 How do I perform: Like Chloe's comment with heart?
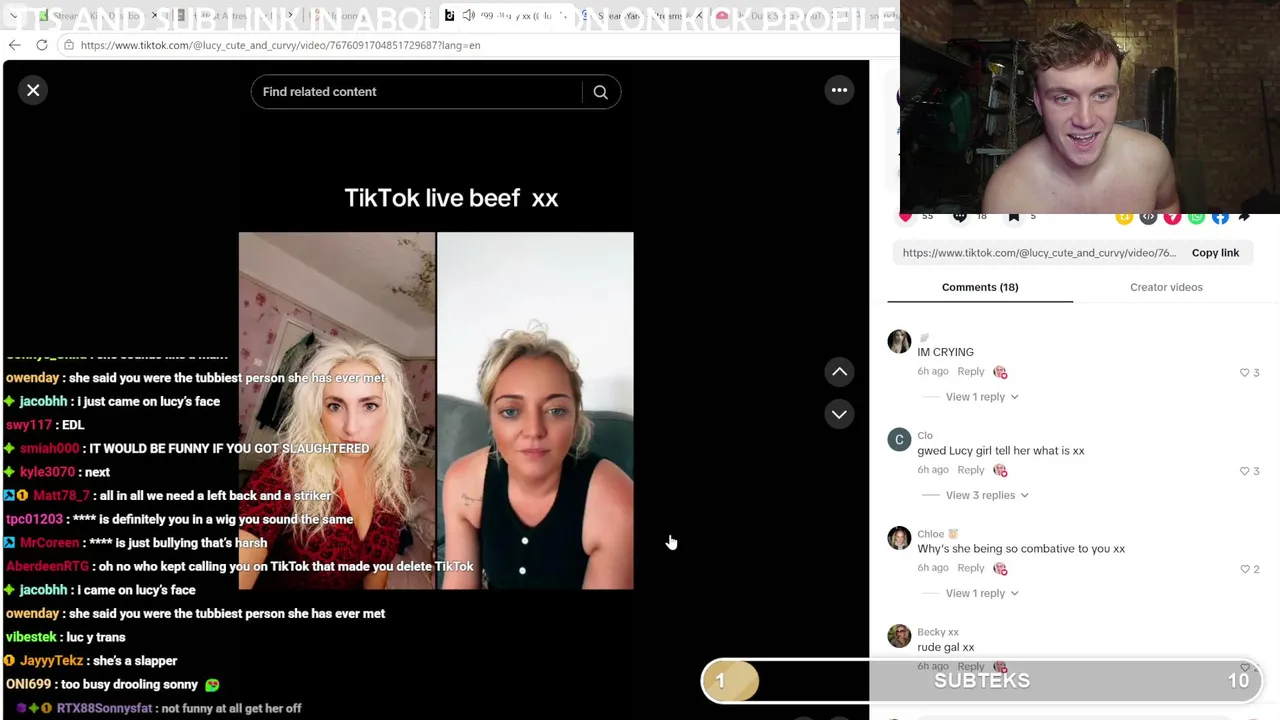(1245, 569)
